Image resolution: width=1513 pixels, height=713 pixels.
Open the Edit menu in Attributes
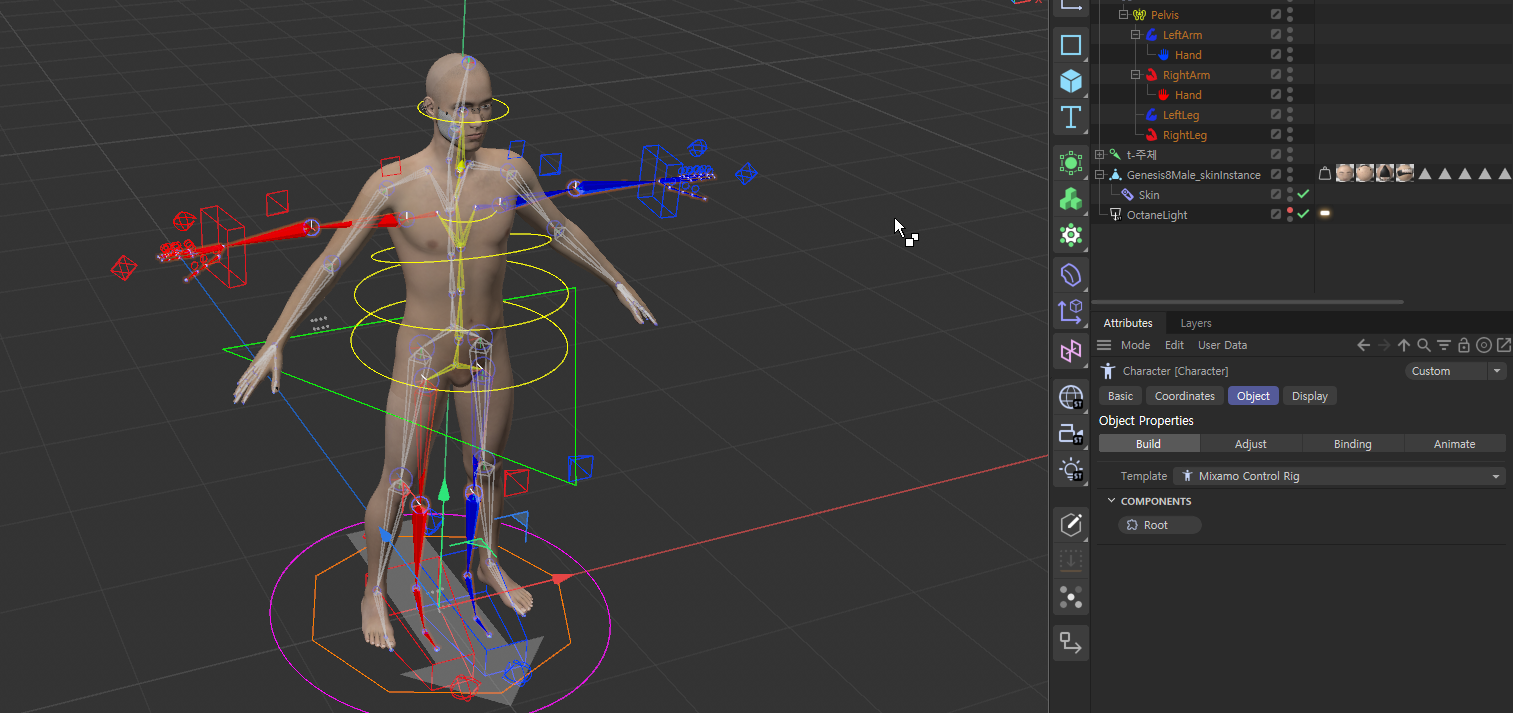click(1175, 345)
